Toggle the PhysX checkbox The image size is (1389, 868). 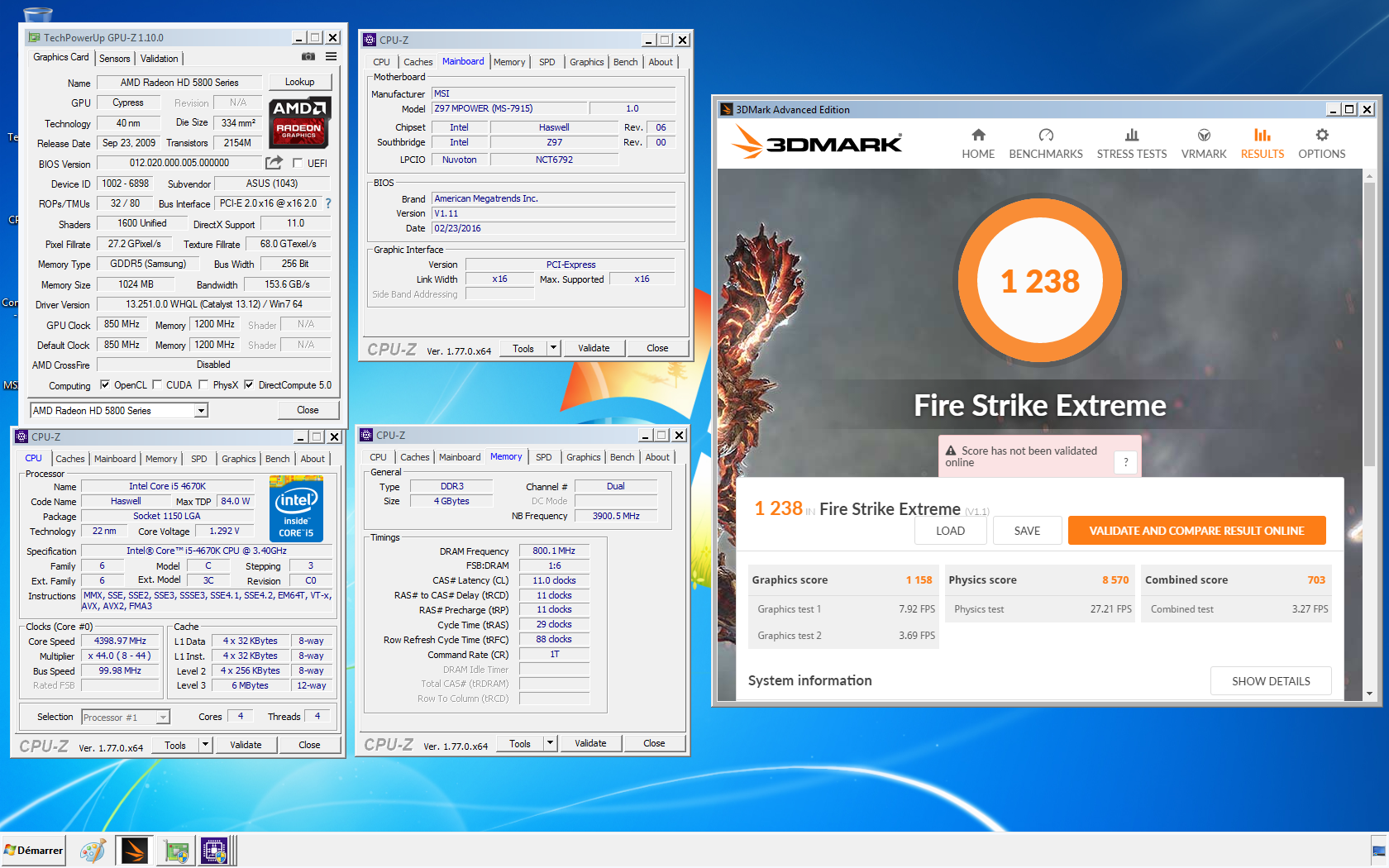click(203, 384)
